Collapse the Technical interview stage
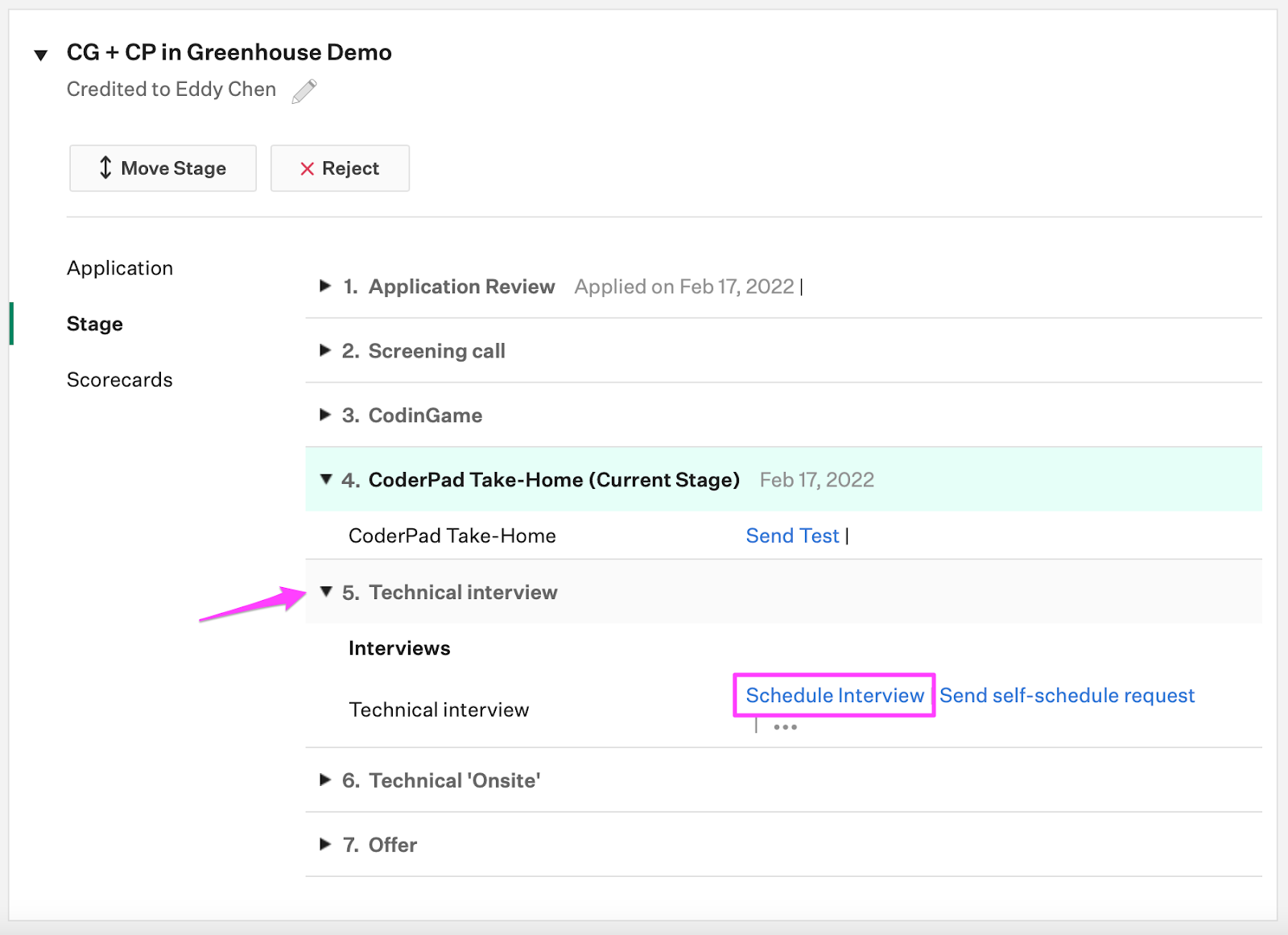 click(324, 591)
